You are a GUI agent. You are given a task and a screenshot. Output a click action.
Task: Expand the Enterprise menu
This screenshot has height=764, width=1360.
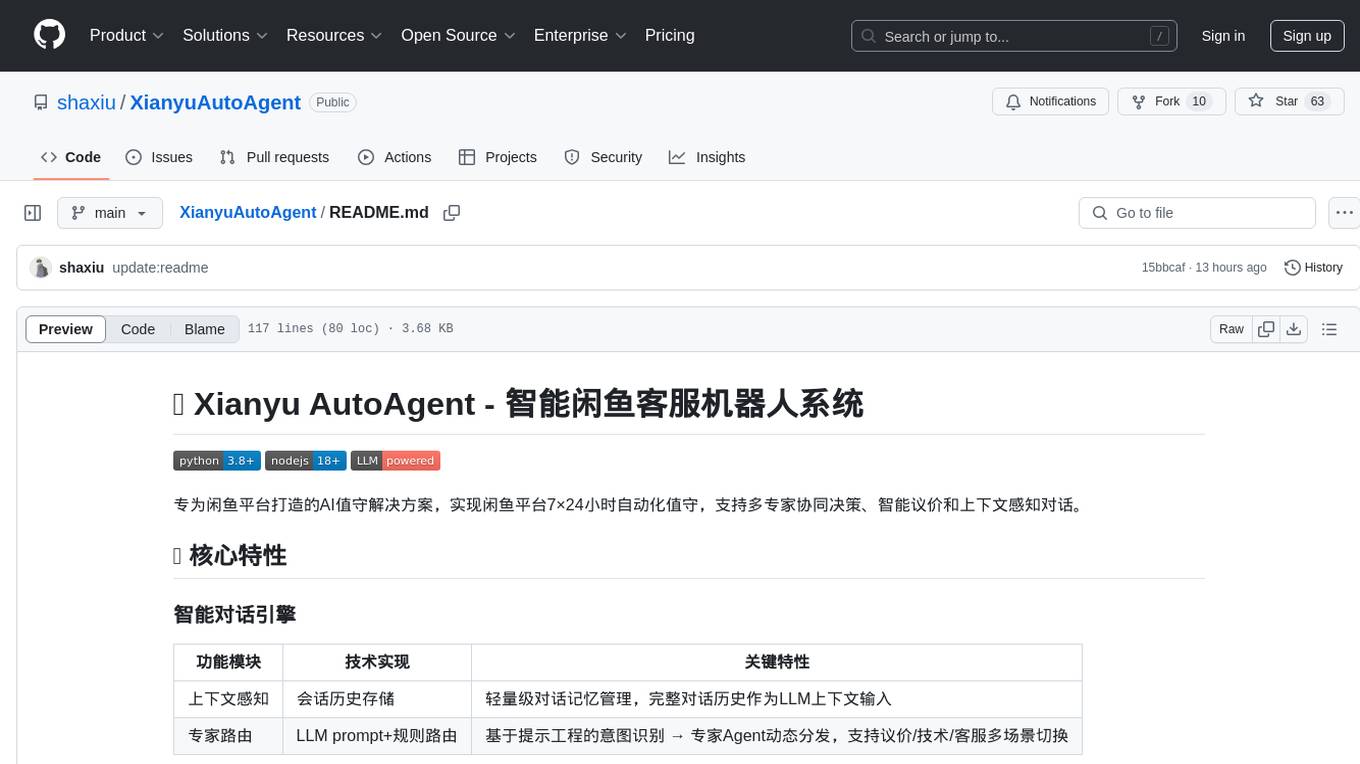[x=580, y=35]
